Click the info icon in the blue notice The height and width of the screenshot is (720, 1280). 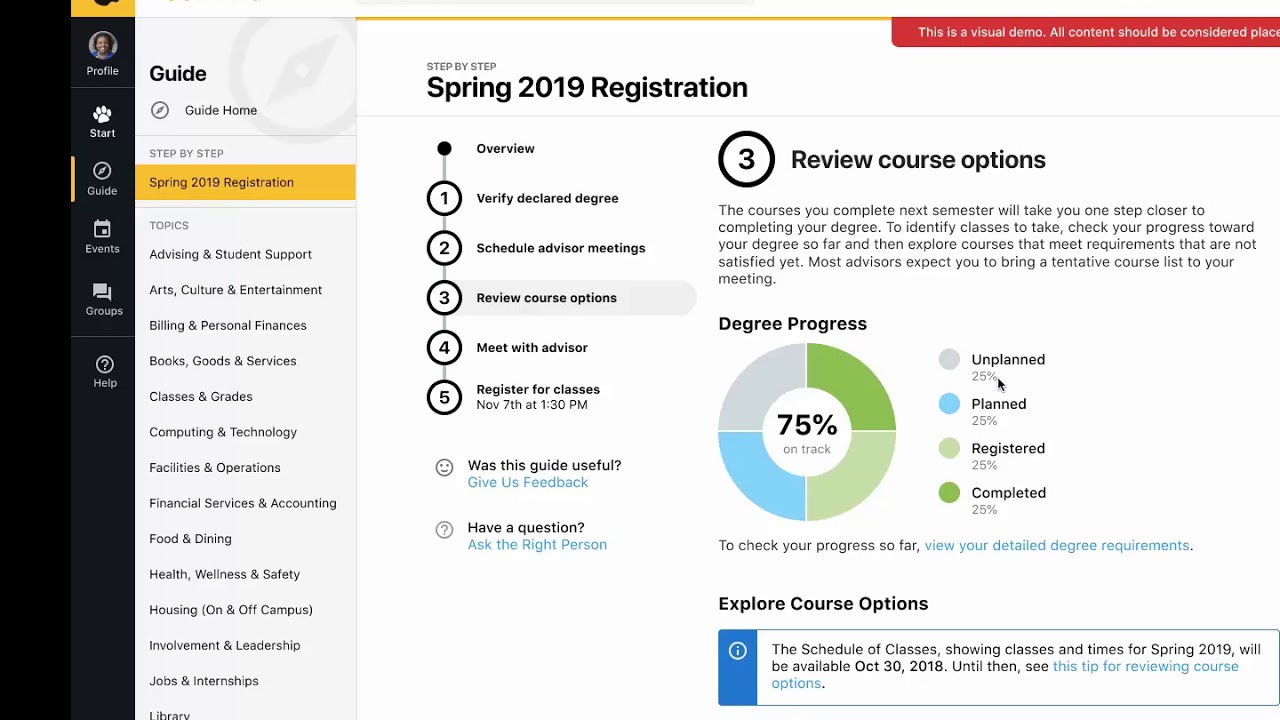click(x=738, y=651)
